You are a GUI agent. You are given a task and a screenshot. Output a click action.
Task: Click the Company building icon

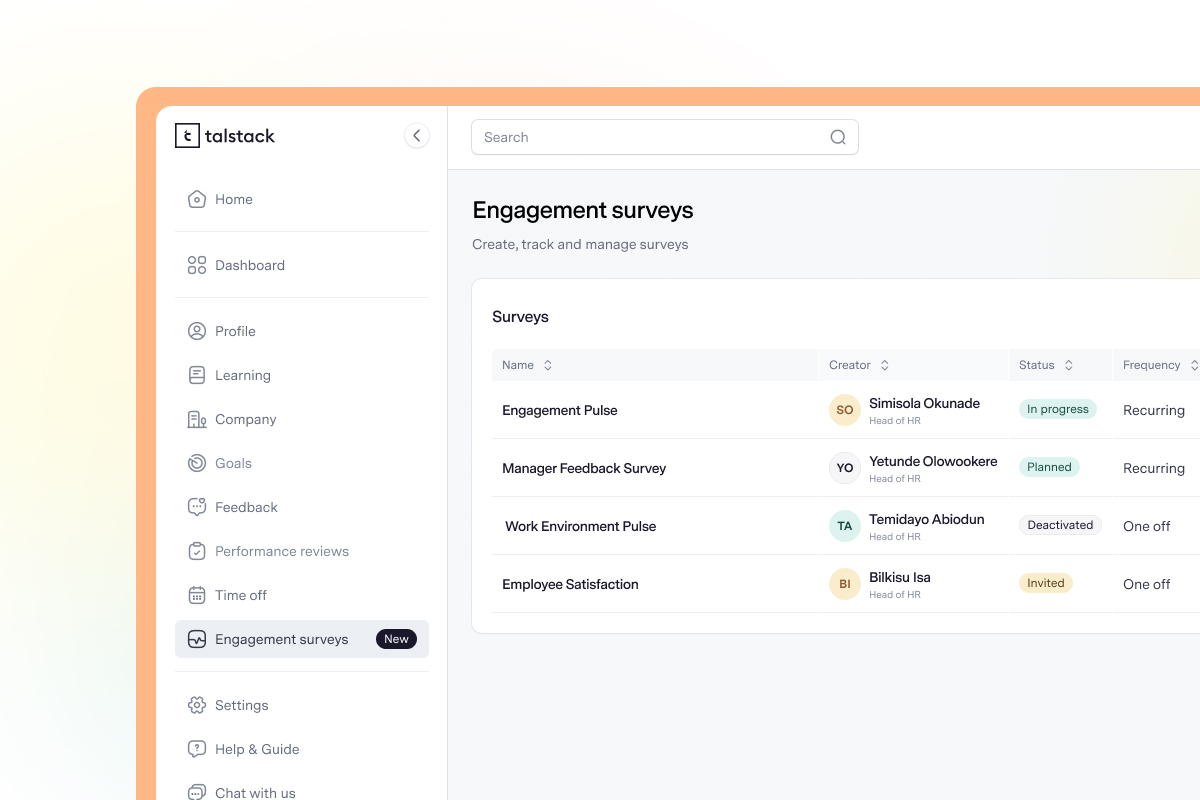coord(197,419)
